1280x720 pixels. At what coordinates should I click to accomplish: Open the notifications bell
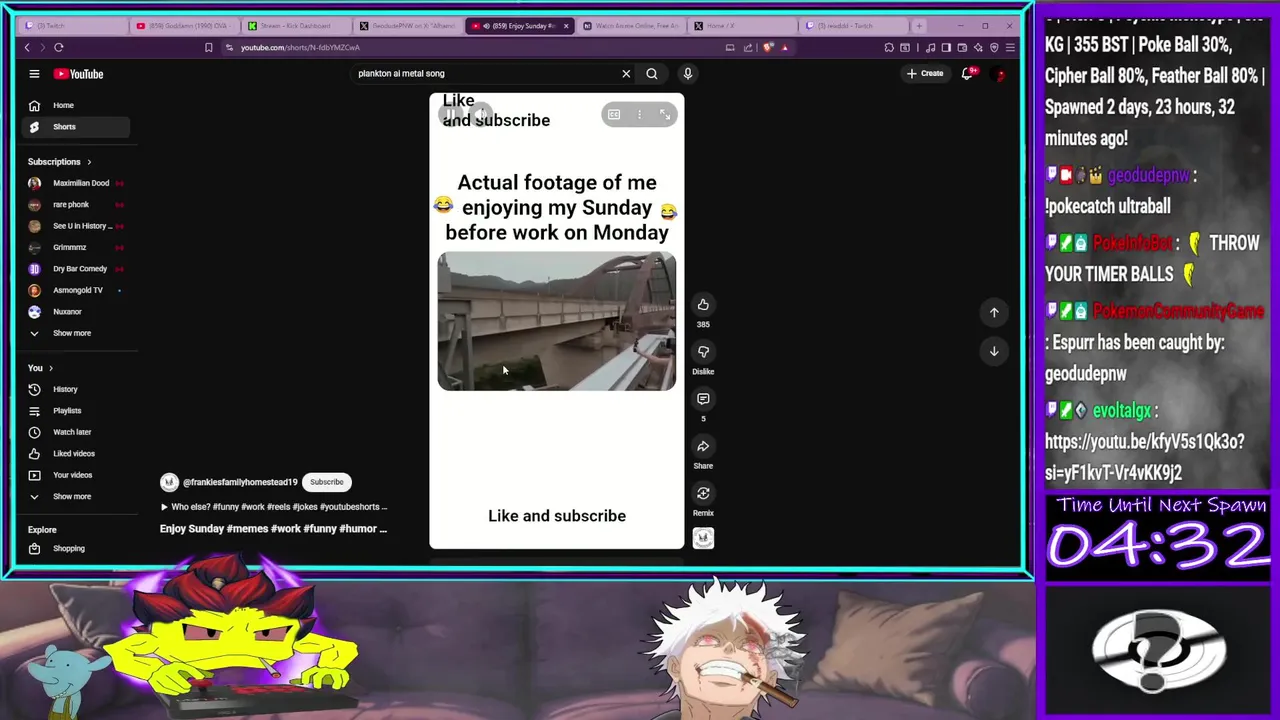(967, 73)
